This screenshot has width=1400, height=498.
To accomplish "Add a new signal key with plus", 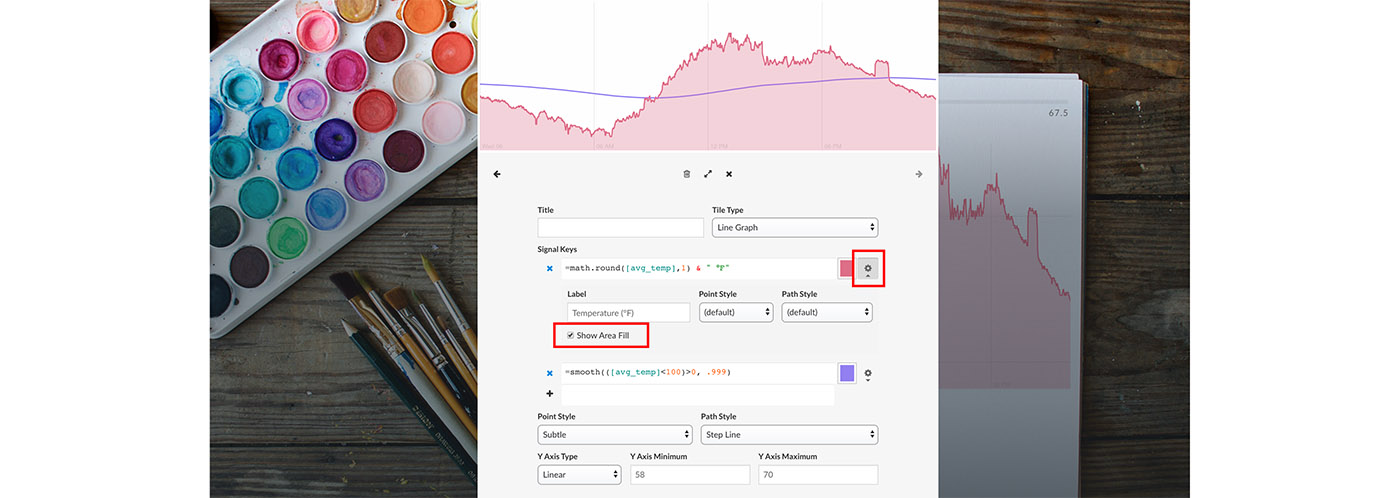I will click(x=549, y=394).
